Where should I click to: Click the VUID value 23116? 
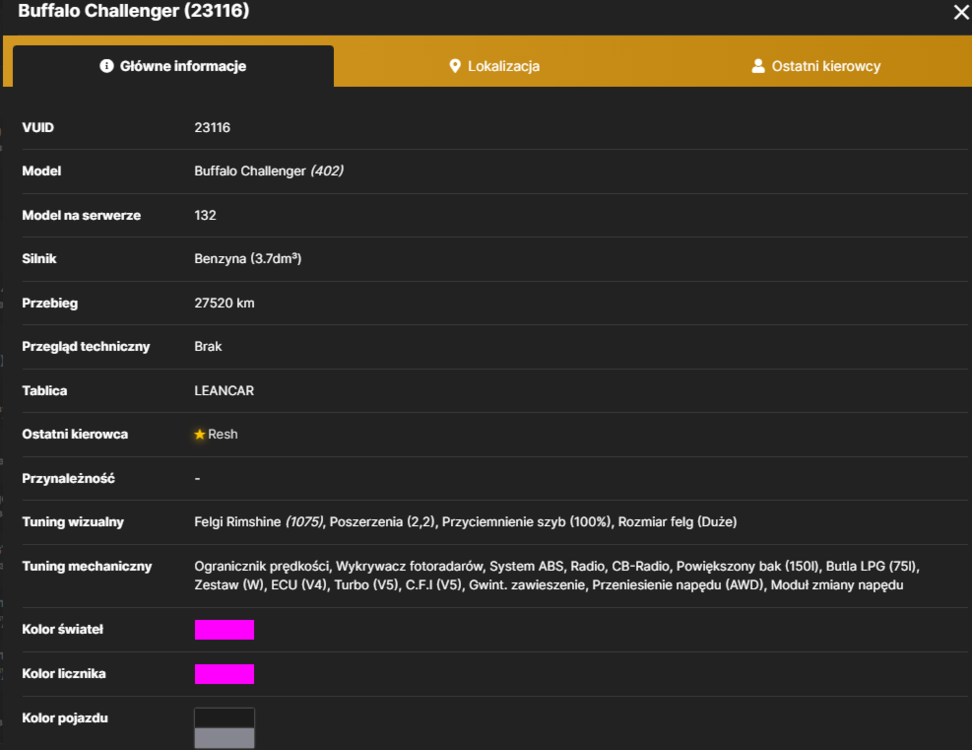click(212, 128)
